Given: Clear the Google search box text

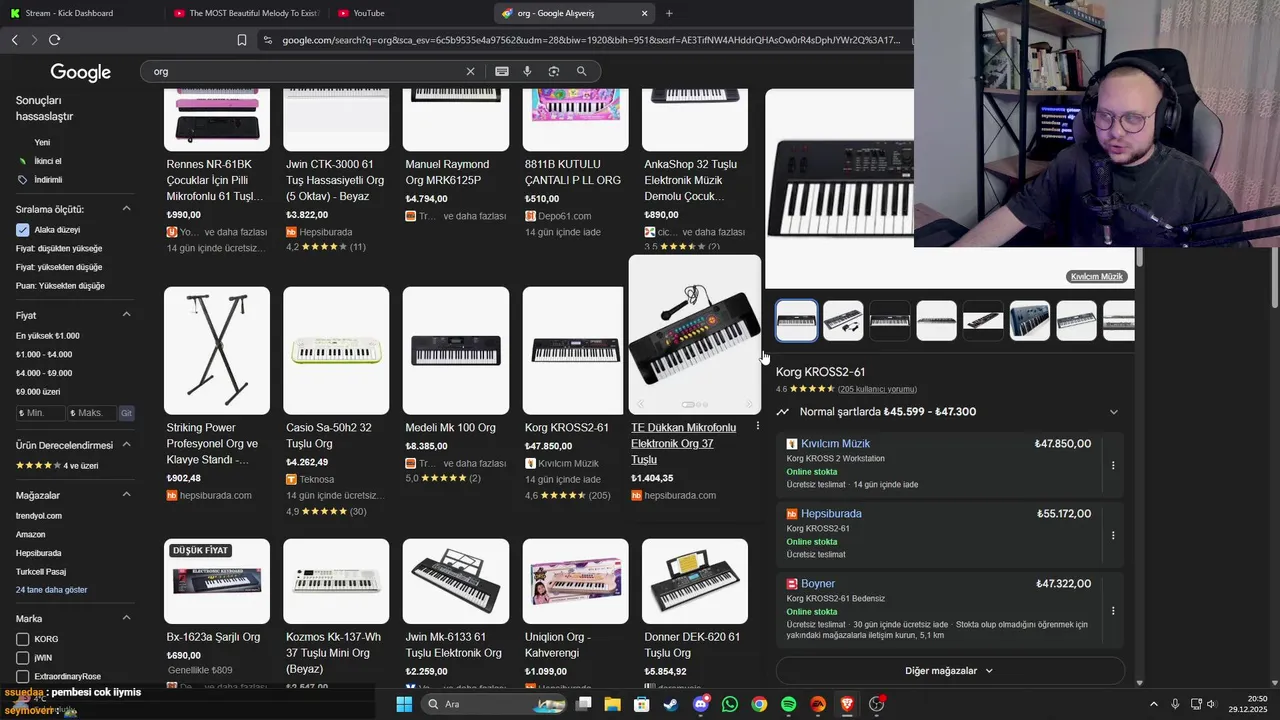Looking at the screenshot, I should pyautogui.click(x=470, y=71).
